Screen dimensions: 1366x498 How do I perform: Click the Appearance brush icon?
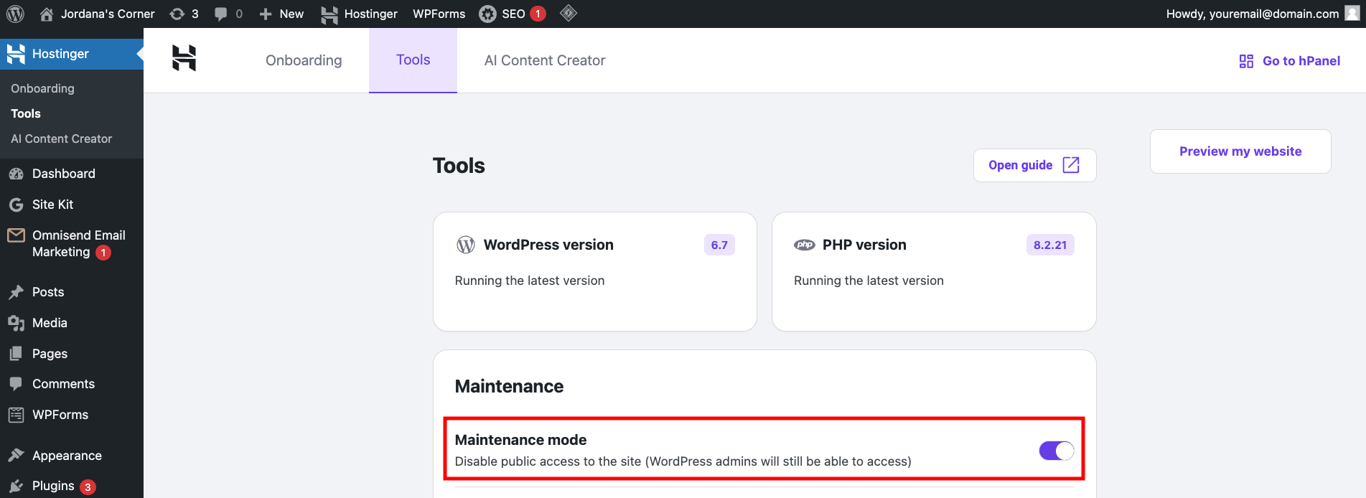(16, 456)
